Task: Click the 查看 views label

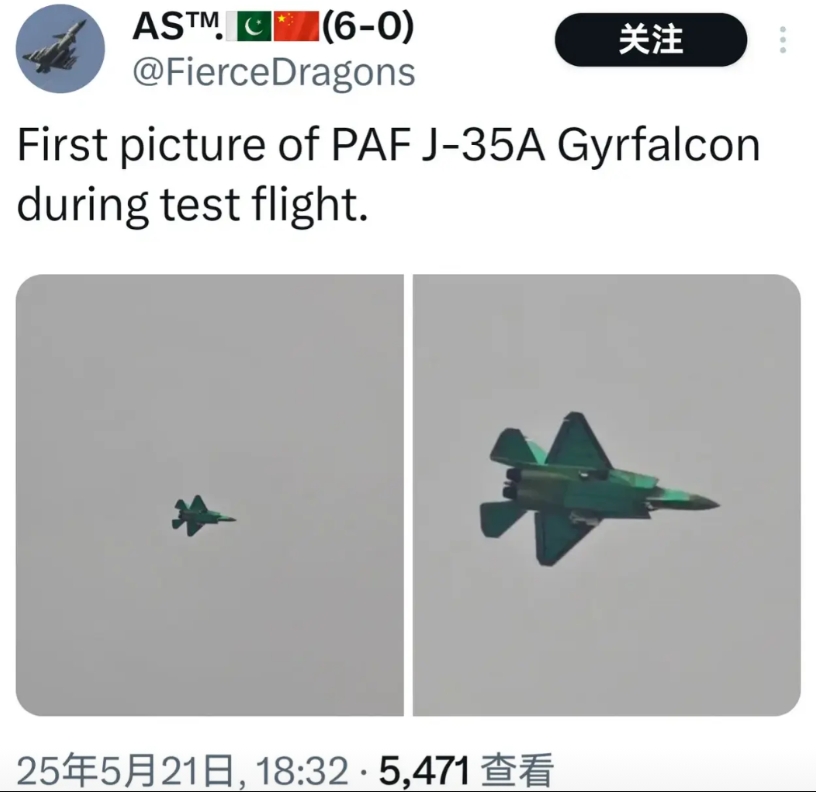Action: pyautogui.click(x=516, y=770)
